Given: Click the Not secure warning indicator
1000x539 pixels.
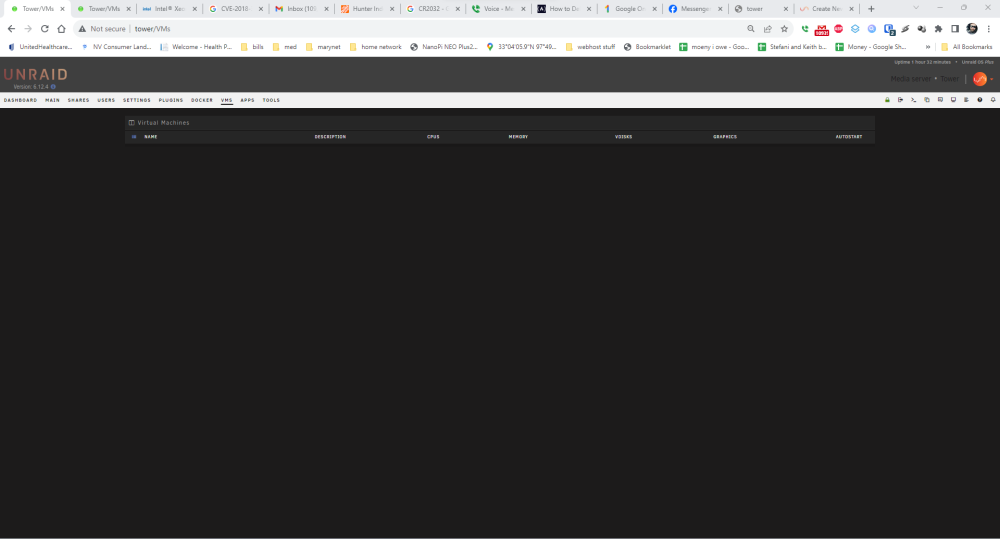Looking at the screenshot, I should coord(102,29).
